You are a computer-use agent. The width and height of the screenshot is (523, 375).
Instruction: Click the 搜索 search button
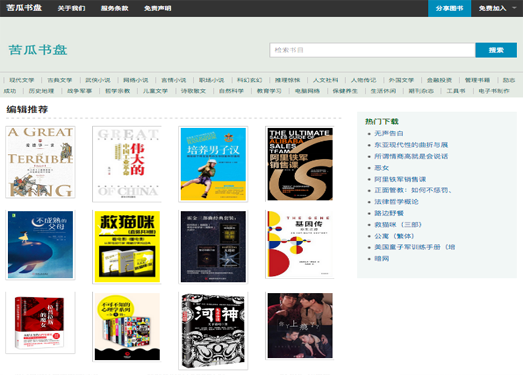coord(496,50)
